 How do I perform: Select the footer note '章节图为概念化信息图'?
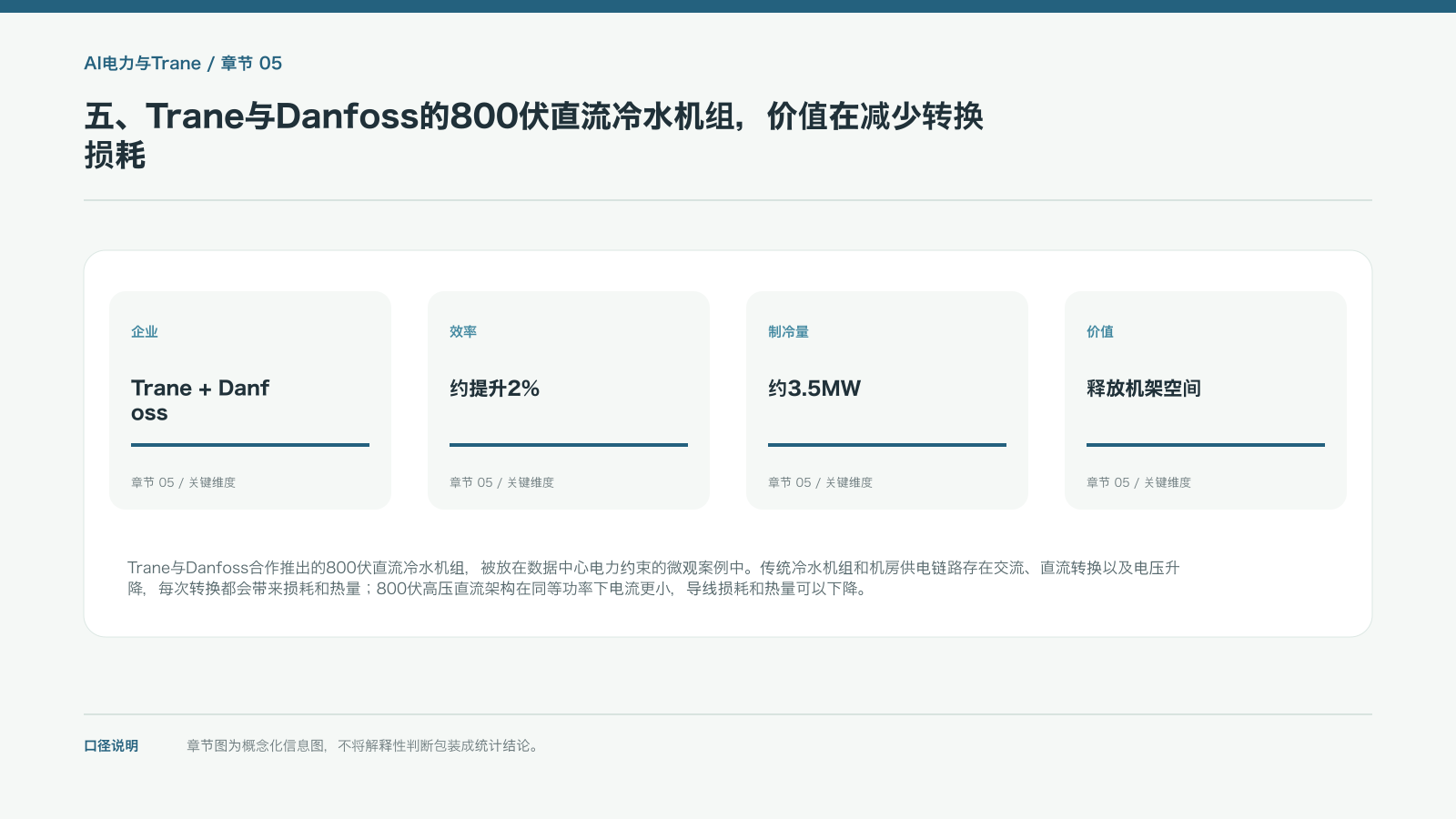[364, 746]
